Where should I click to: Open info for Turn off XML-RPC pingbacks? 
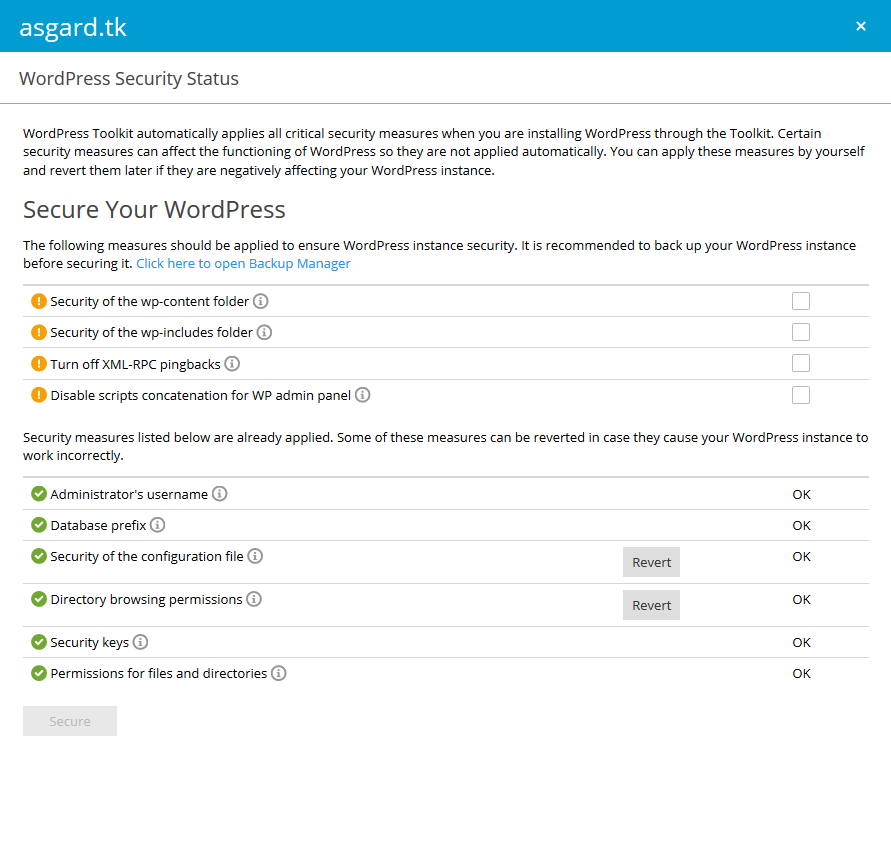point(232,364)
